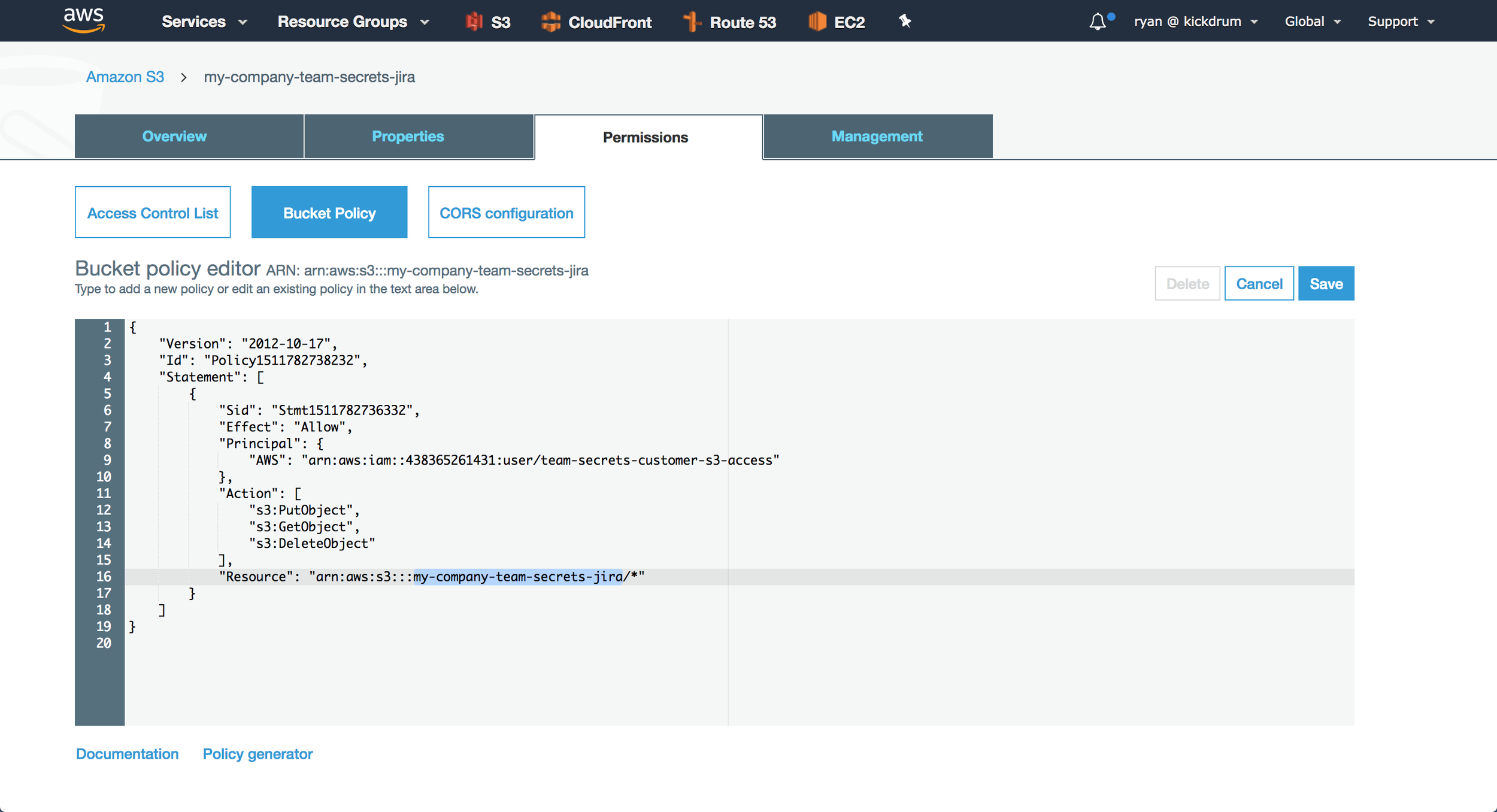Viewport: 1497px width, 812px height.
Task: Open the CloudFront shortcut icon
Action: point(596,22)
